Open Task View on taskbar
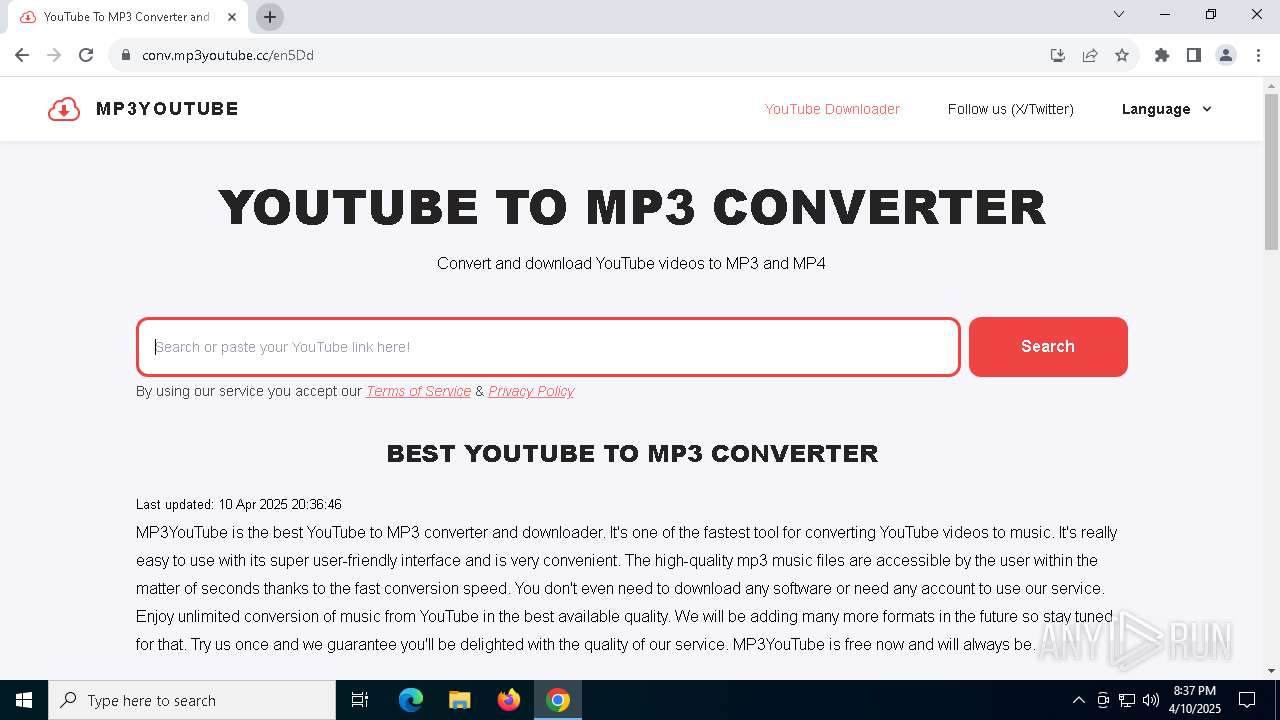The height and width of the screenshot is (720, 1280). pos(360,700)
